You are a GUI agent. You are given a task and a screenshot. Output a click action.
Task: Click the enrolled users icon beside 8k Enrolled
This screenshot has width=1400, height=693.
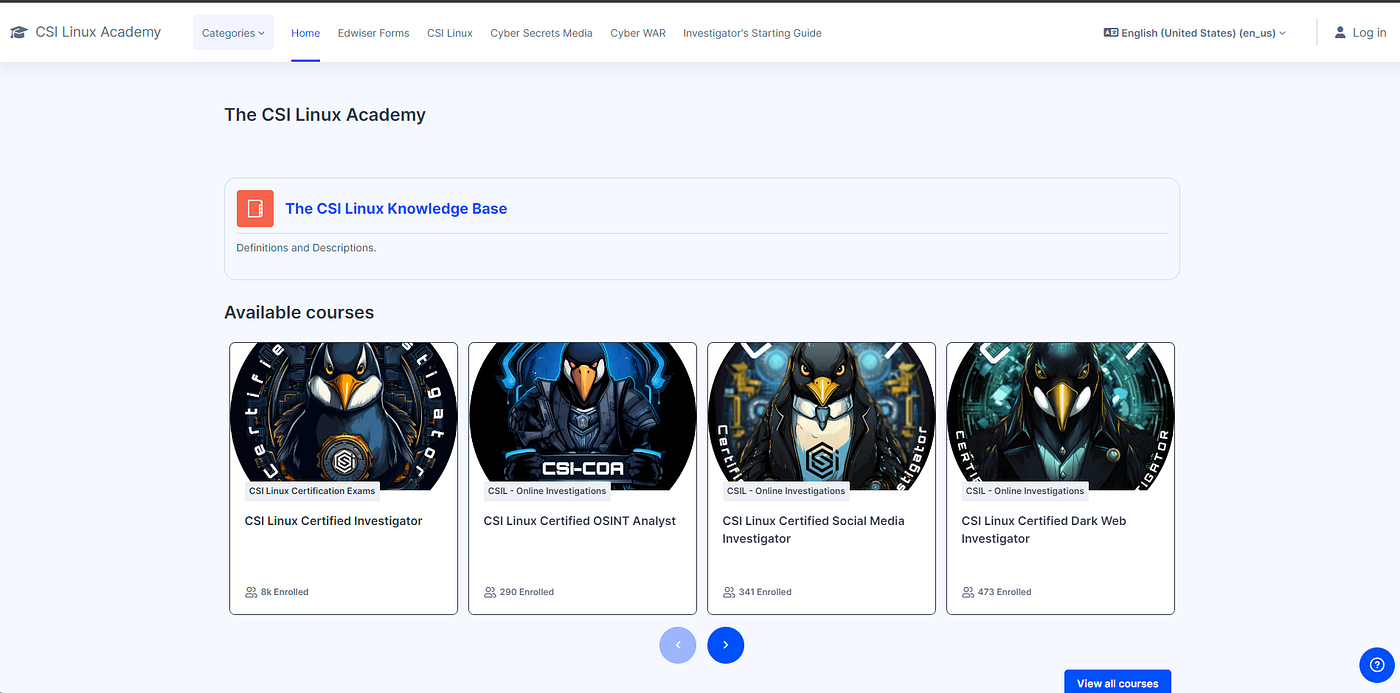[251, 592]
